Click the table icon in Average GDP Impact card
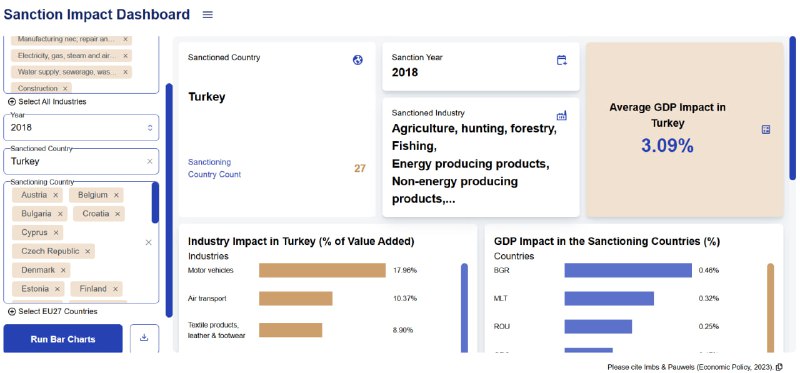Screen dimensions: 800x373 click(x=766, y=129)
